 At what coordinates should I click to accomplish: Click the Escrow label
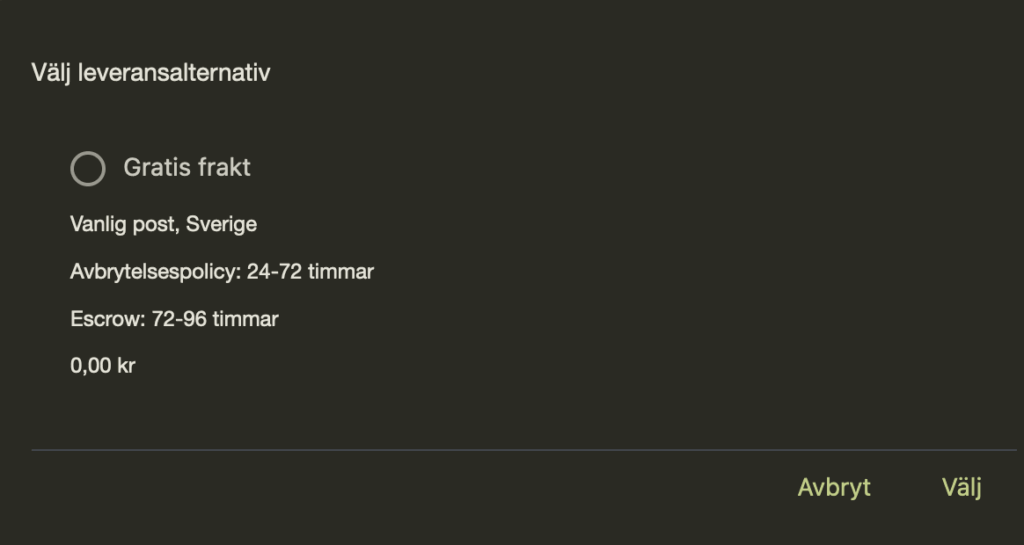107,320
